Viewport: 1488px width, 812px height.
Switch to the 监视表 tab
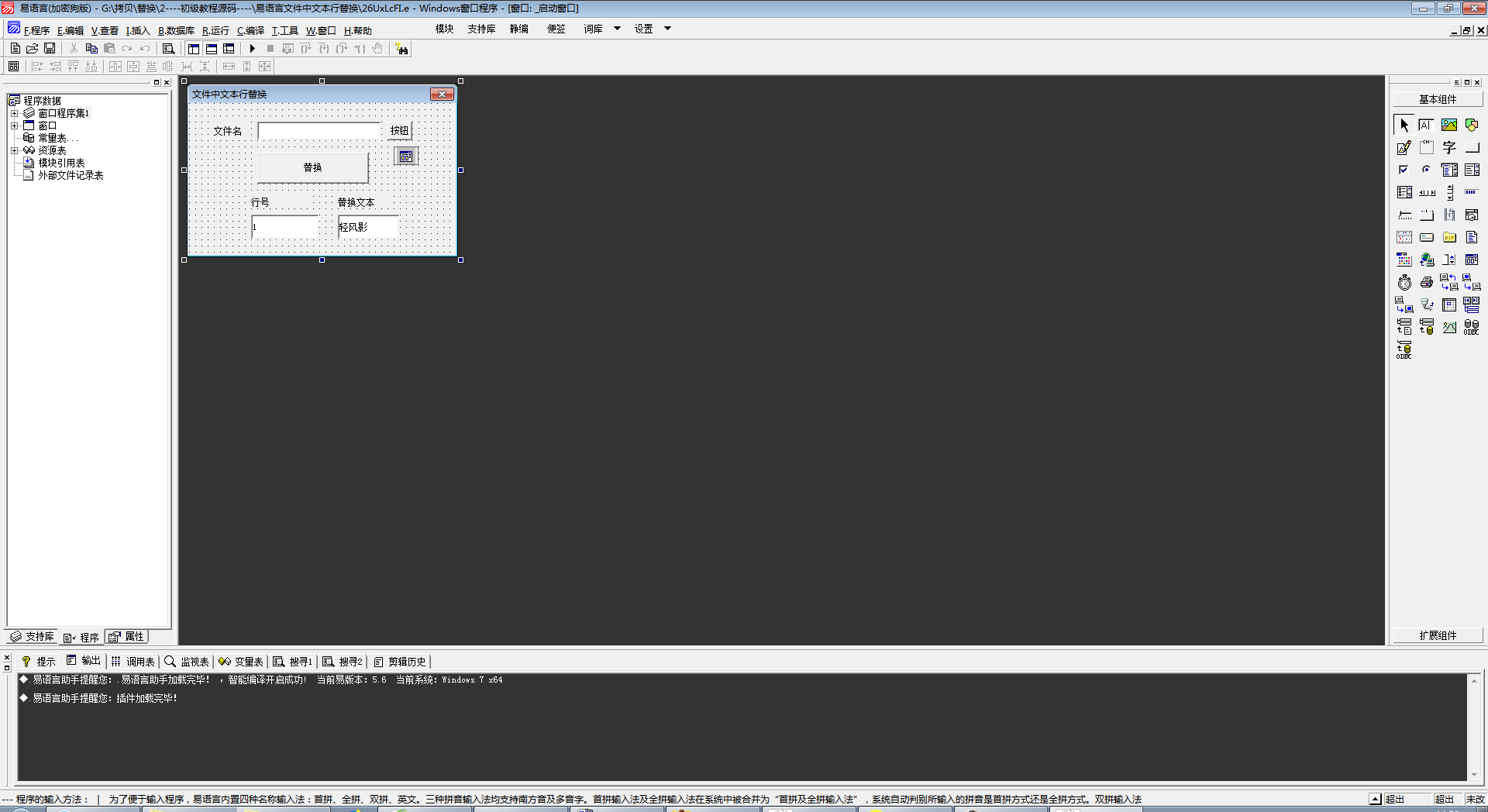point(187,662)
